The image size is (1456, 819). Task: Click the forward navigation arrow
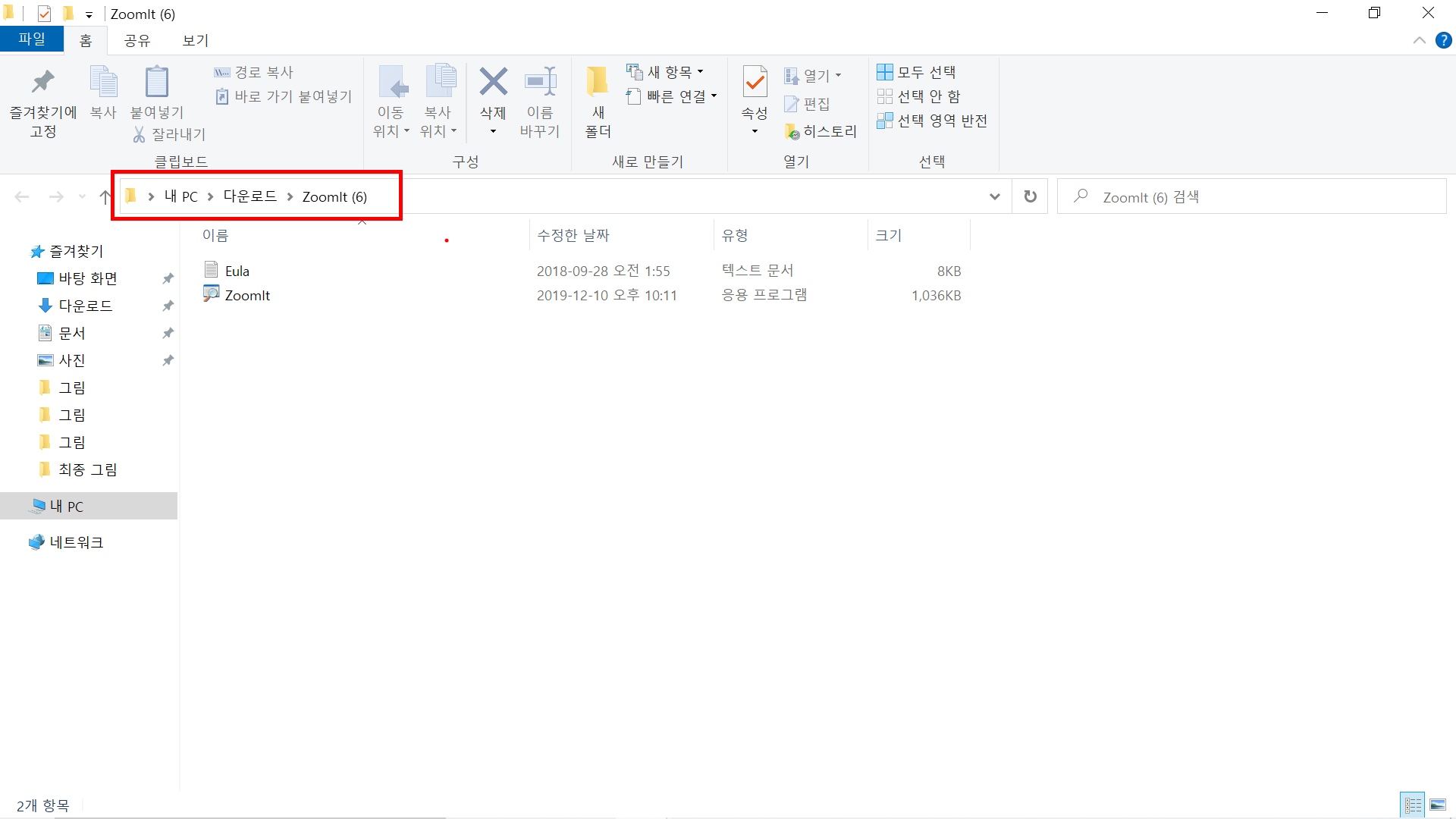click(56, 197)
